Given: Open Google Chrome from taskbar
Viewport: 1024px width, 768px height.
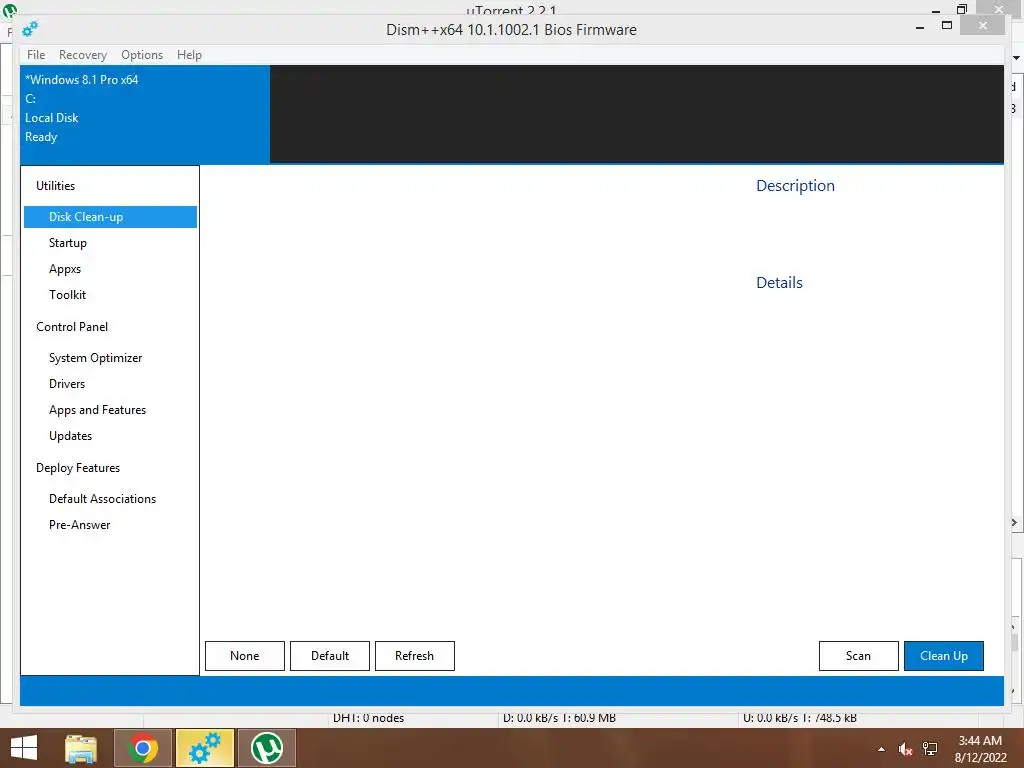Looking at the screenshot, I should click(142, 748).
